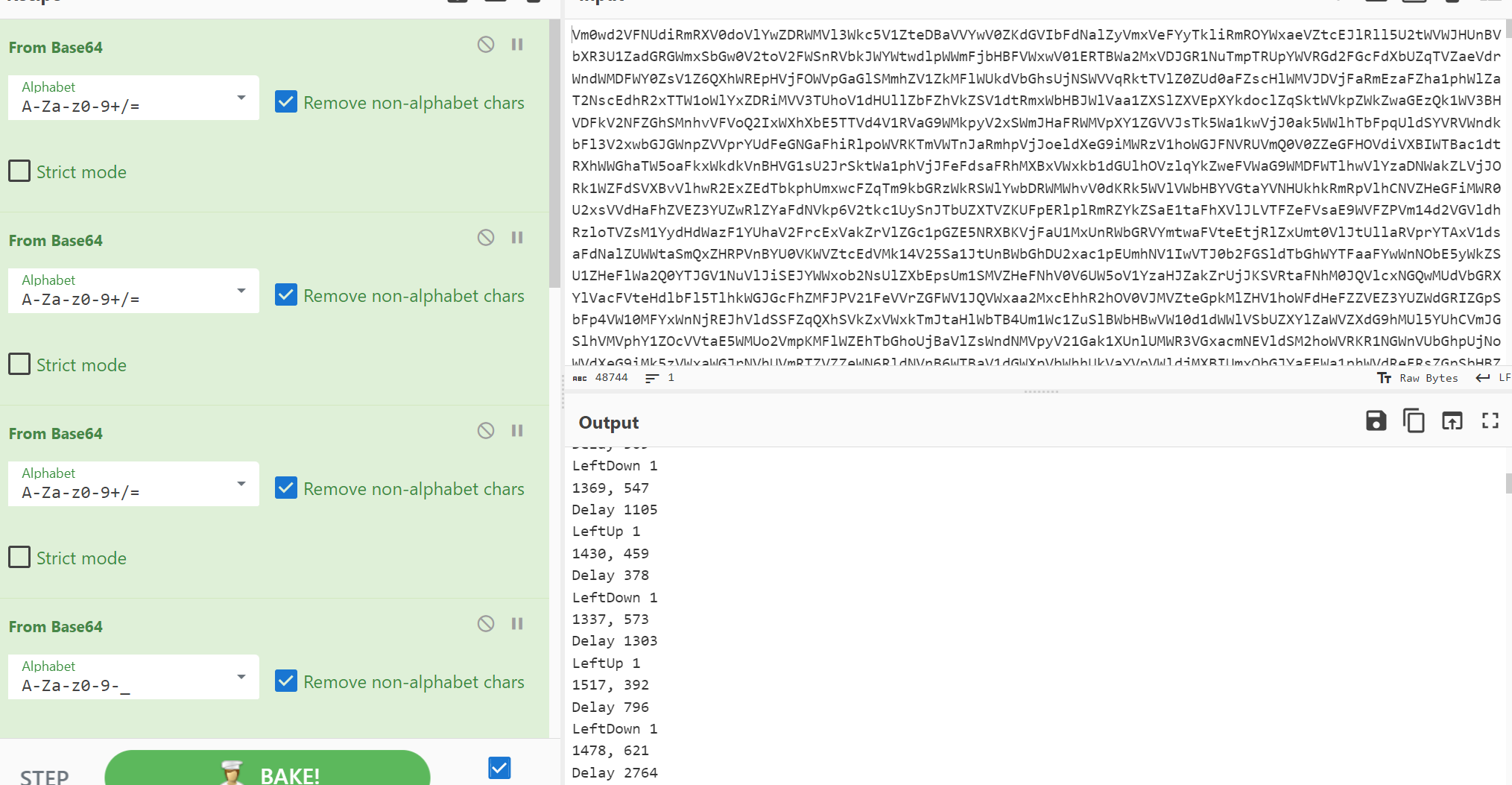The height and width of the screenshot is (785, 1512).
Task: Click output line '1430, 459'
Action: pos(610,554)
